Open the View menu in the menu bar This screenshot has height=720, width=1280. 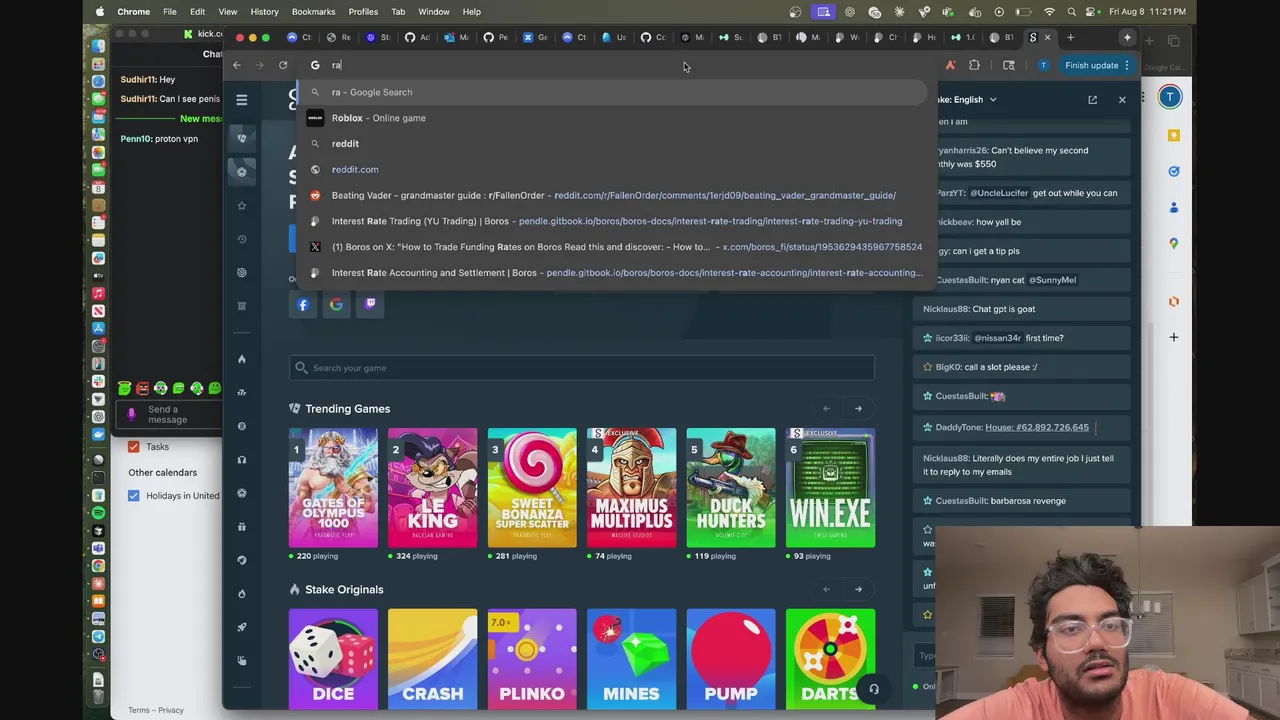coord(228,12)
